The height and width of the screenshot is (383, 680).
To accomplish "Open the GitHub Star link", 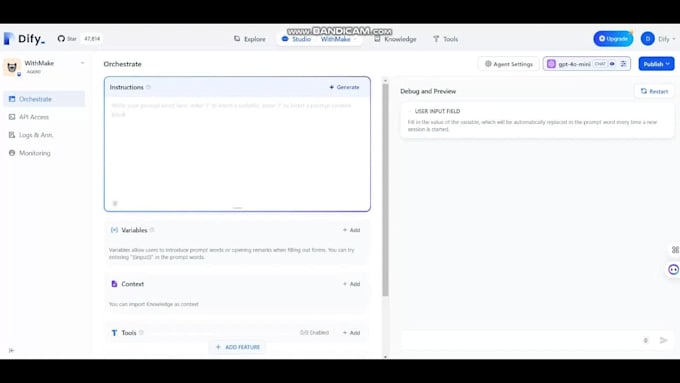I will (x=67, y=39).
